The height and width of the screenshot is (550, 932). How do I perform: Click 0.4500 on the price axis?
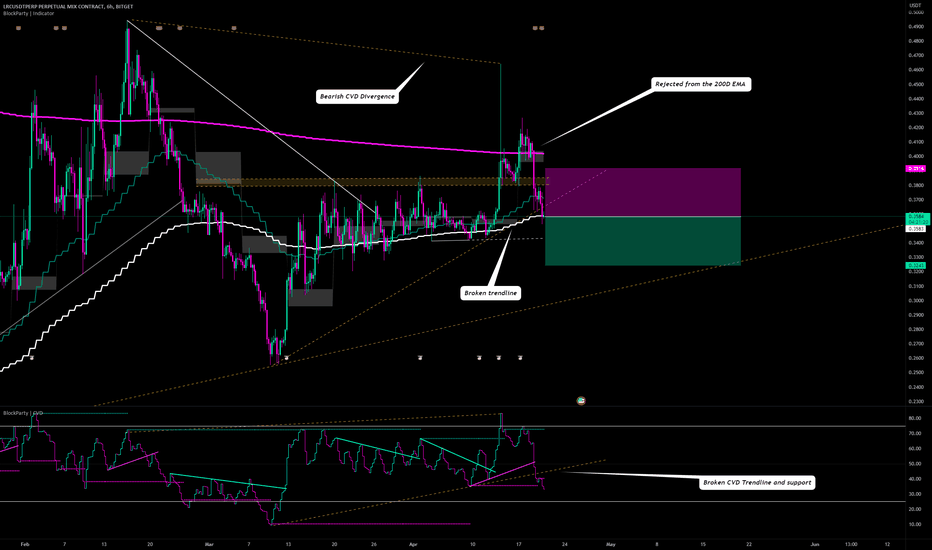[x=916, y=84]
